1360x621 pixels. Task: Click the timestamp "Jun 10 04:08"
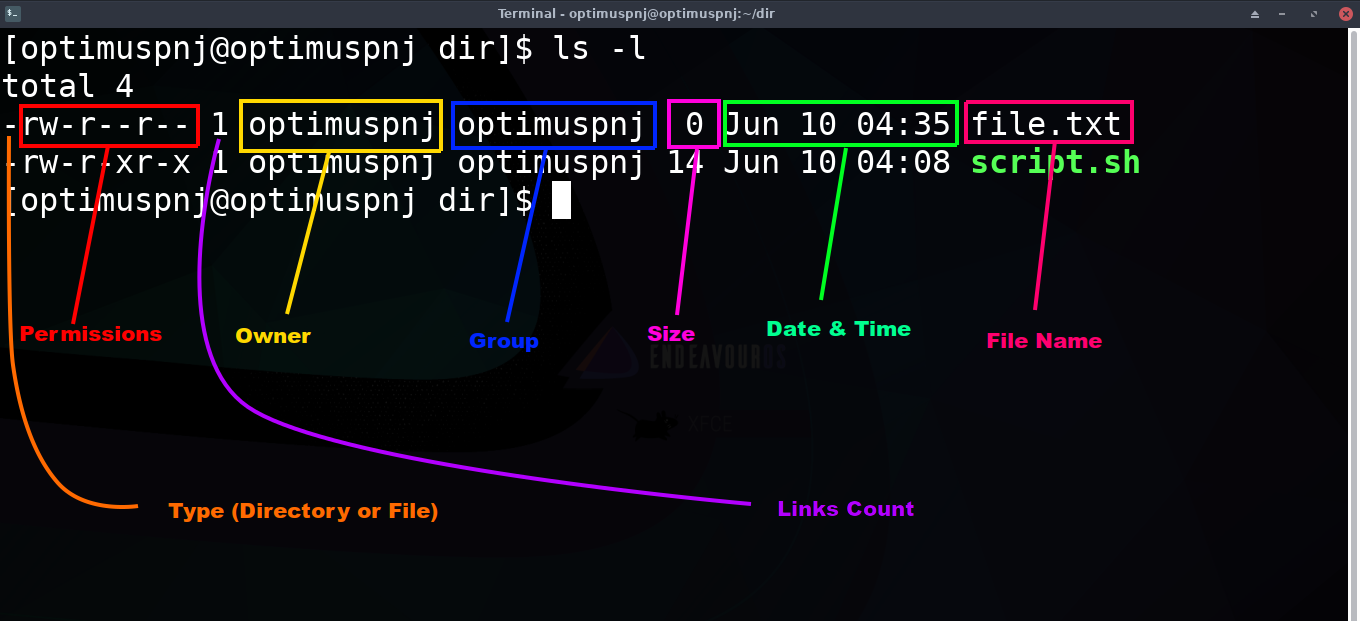(x=837, y=163)
